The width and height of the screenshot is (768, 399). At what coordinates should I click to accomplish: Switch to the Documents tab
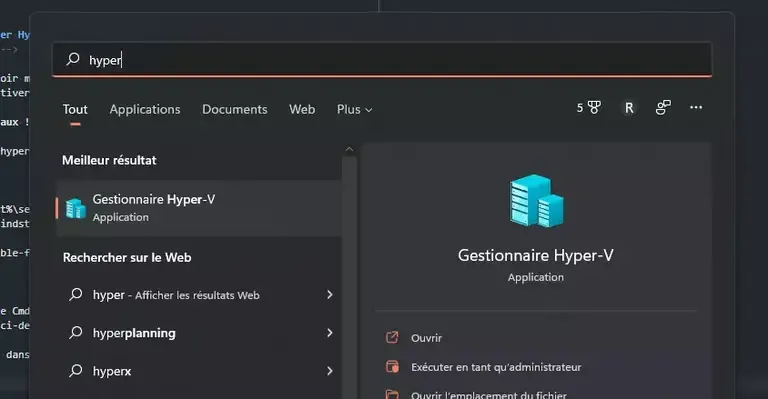coord(235,109)
